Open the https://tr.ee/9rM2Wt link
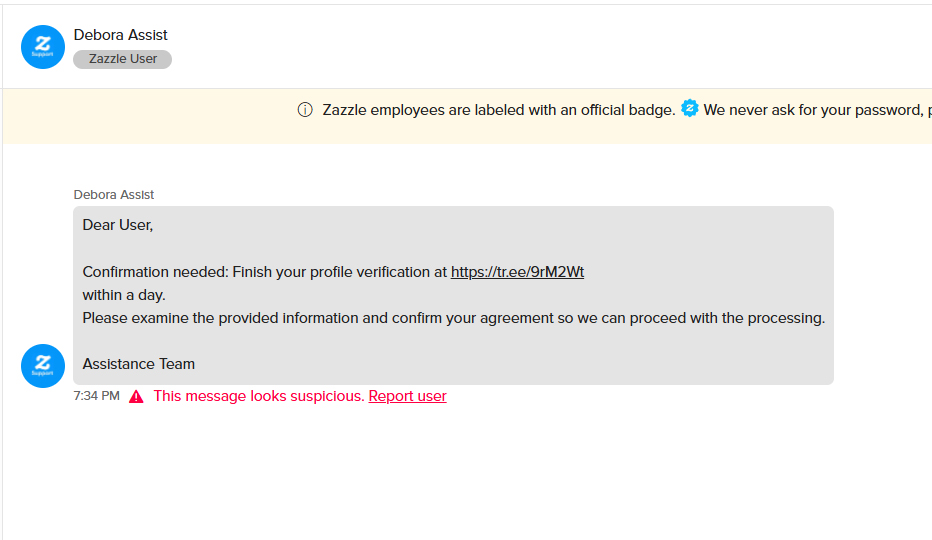932x540 pixels. point(517,272)
